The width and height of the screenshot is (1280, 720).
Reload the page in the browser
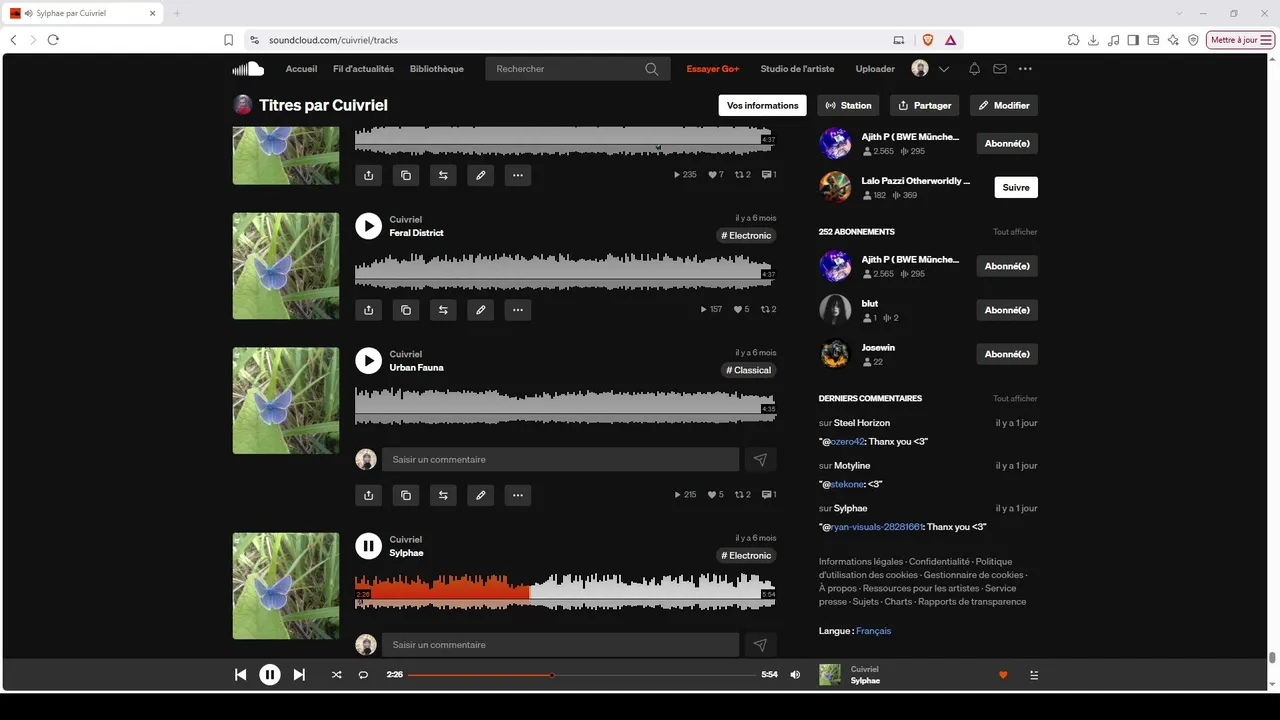pyautogui.click(x=53, y=40)
